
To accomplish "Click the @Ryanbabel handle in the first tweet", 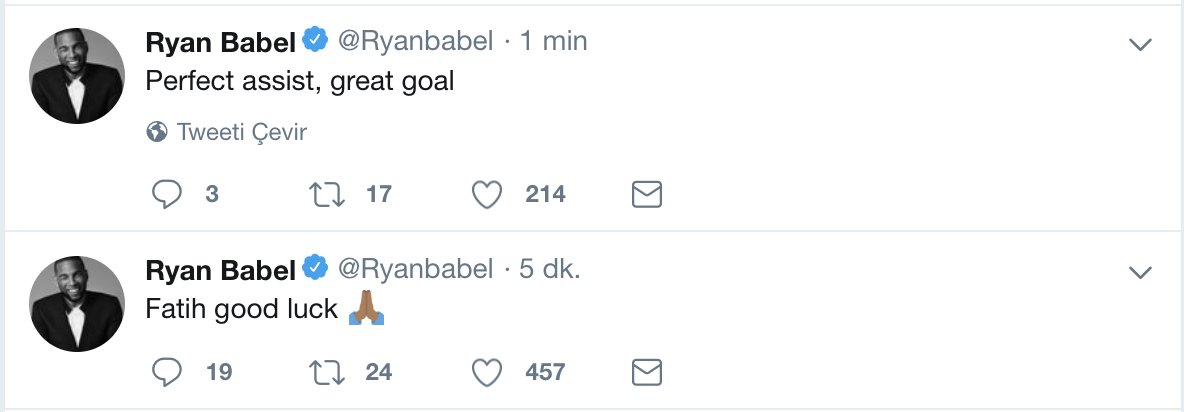I will click(x=415, y=41).
